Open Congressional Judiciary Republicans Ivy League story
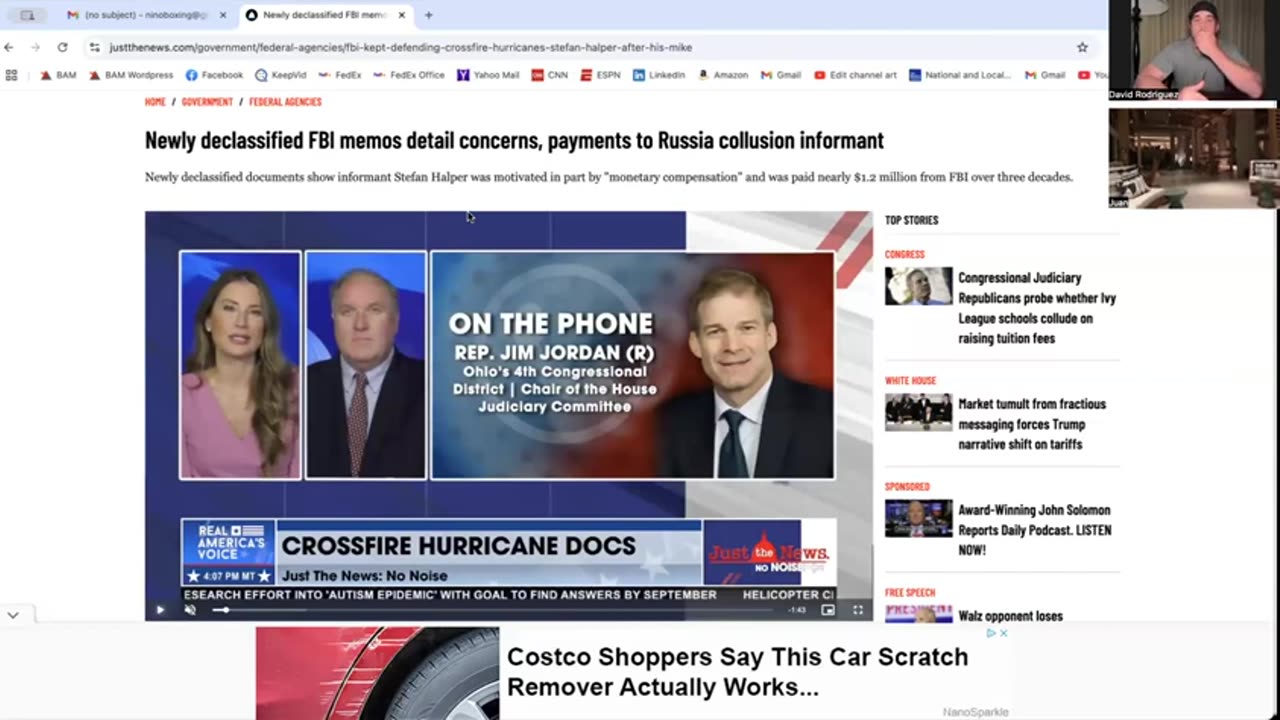This screenshot has width=1280, height=720. coord(1037,308)
